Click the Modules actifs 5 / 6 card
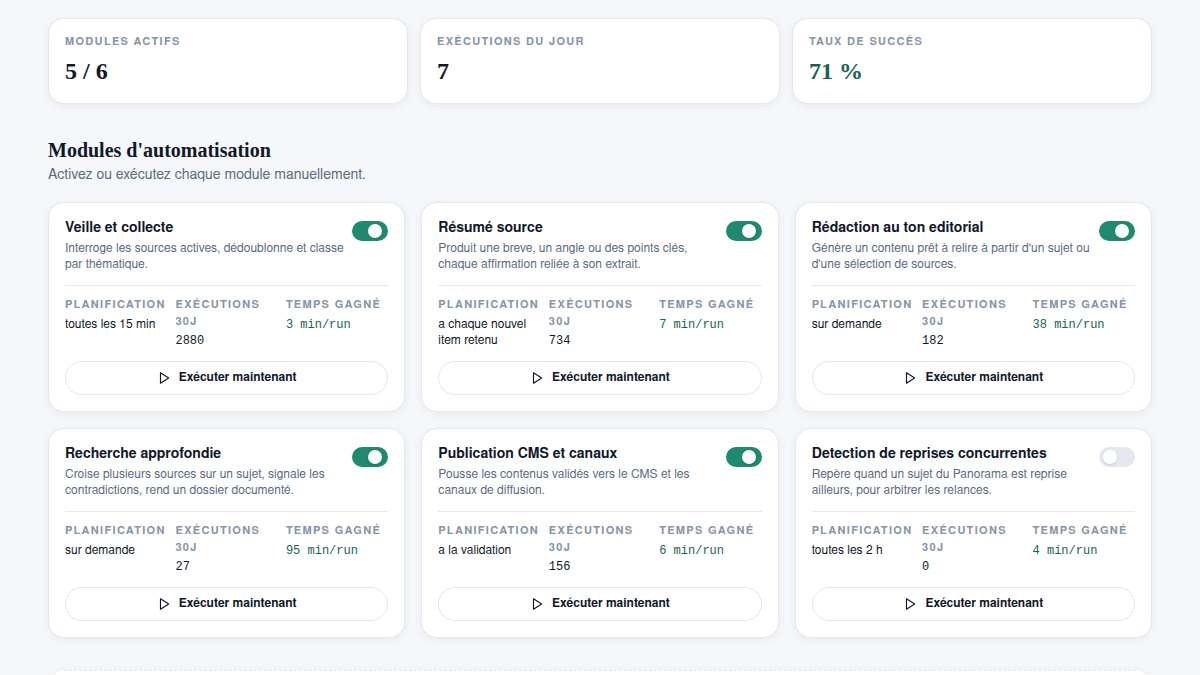This screenshot has width=1200, height=675. click(x=228, y=61)
